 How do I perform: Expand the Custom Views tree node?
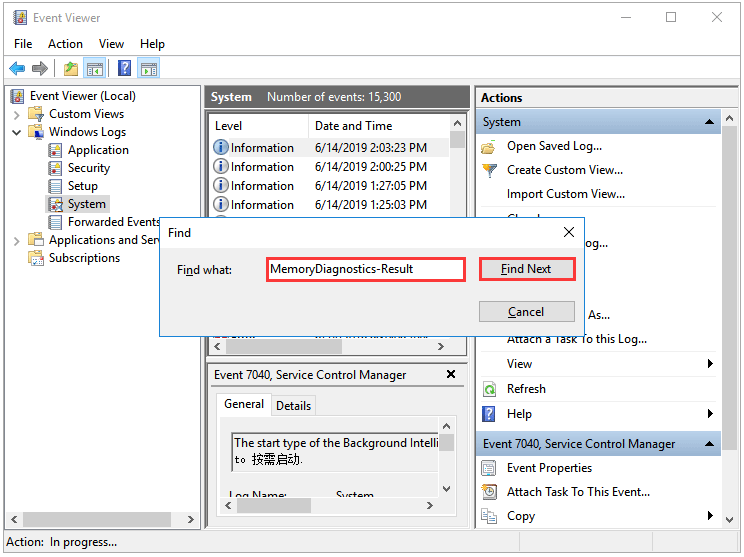pyautogui.click(x=17, y=114)
